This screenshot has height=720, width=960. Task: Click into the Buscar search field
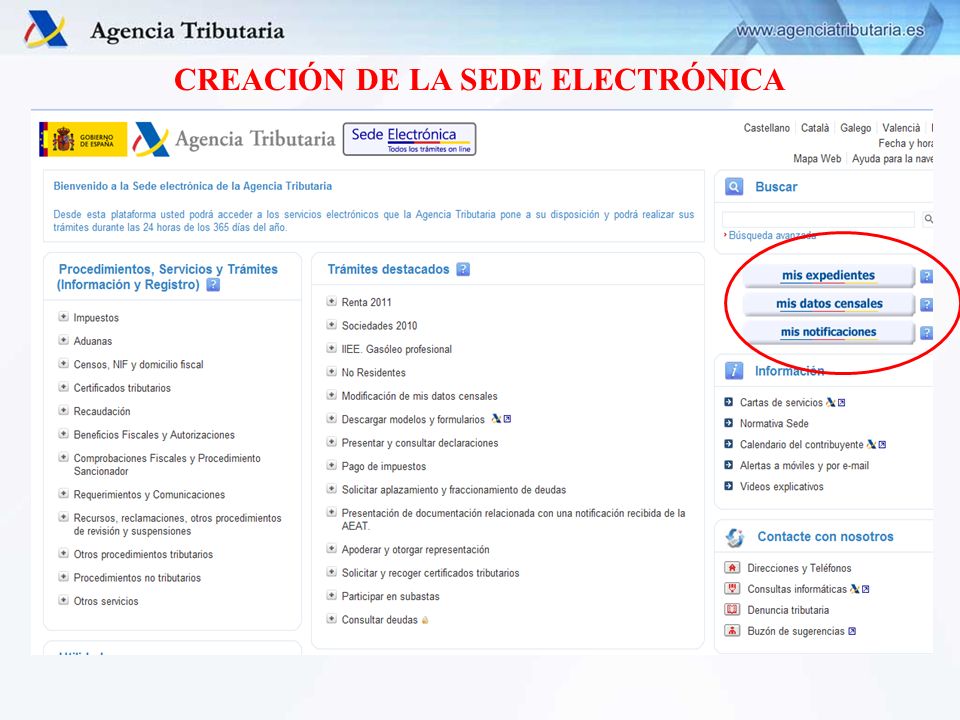[819, 219]
